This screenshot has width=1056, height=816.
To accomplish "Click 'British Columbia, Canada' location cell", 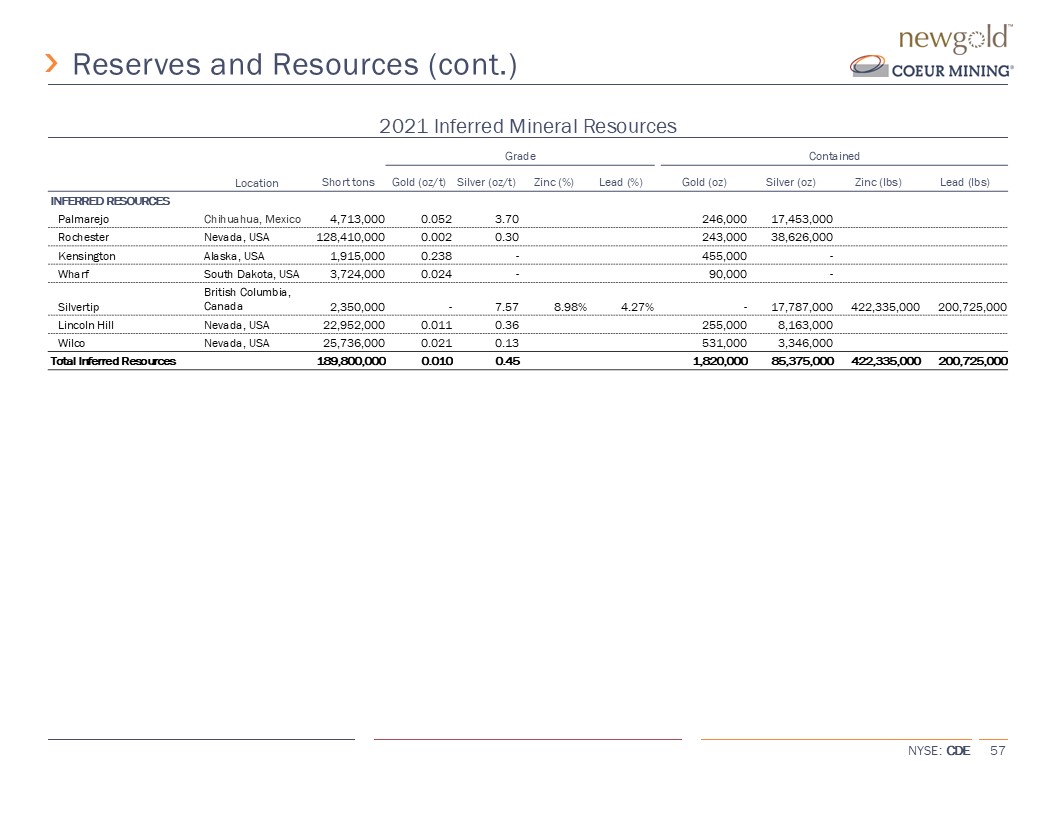I will 246,299.
